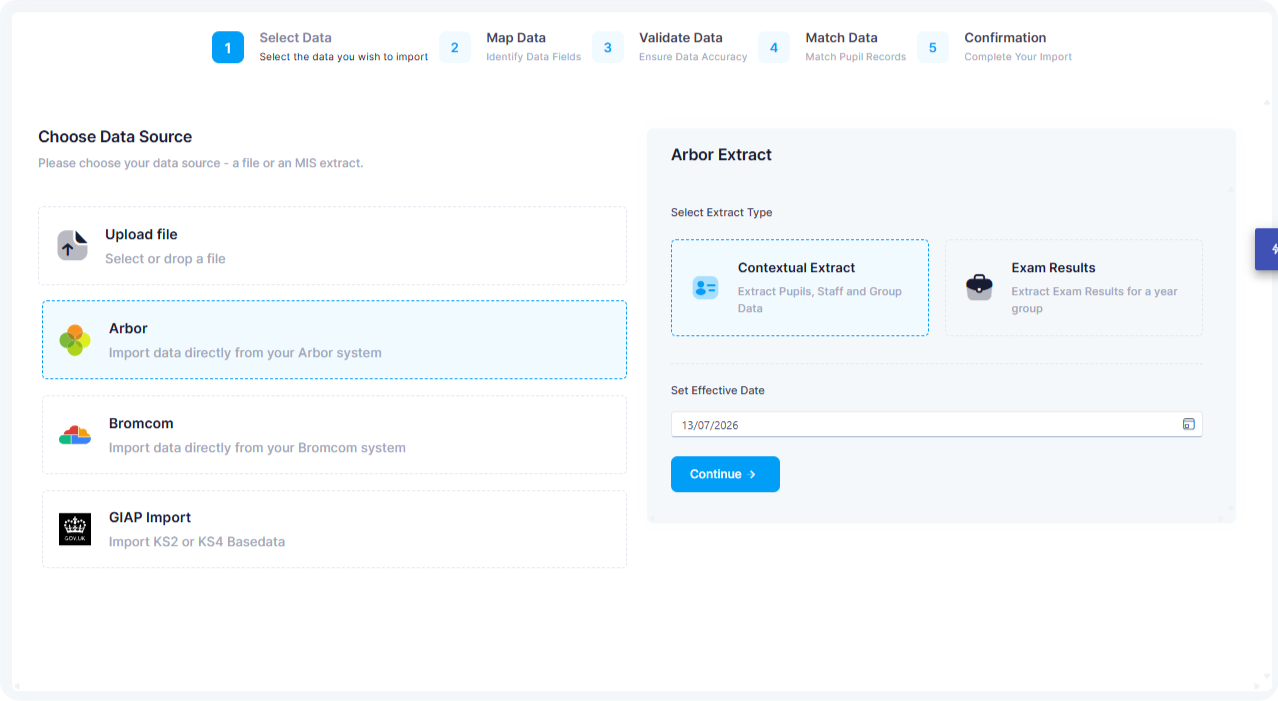
Task: Go to the Select Data step
Action: coord(320,47)
